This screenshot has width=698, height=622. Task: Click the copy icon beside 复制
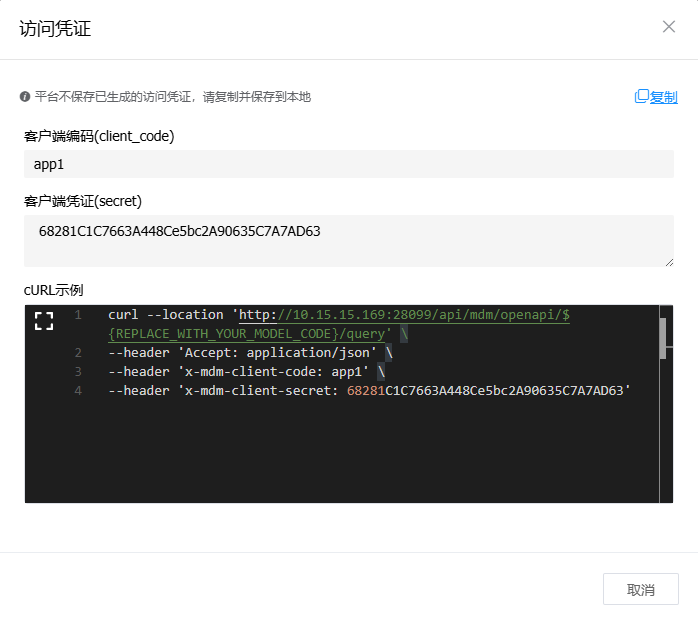(641, 97)
